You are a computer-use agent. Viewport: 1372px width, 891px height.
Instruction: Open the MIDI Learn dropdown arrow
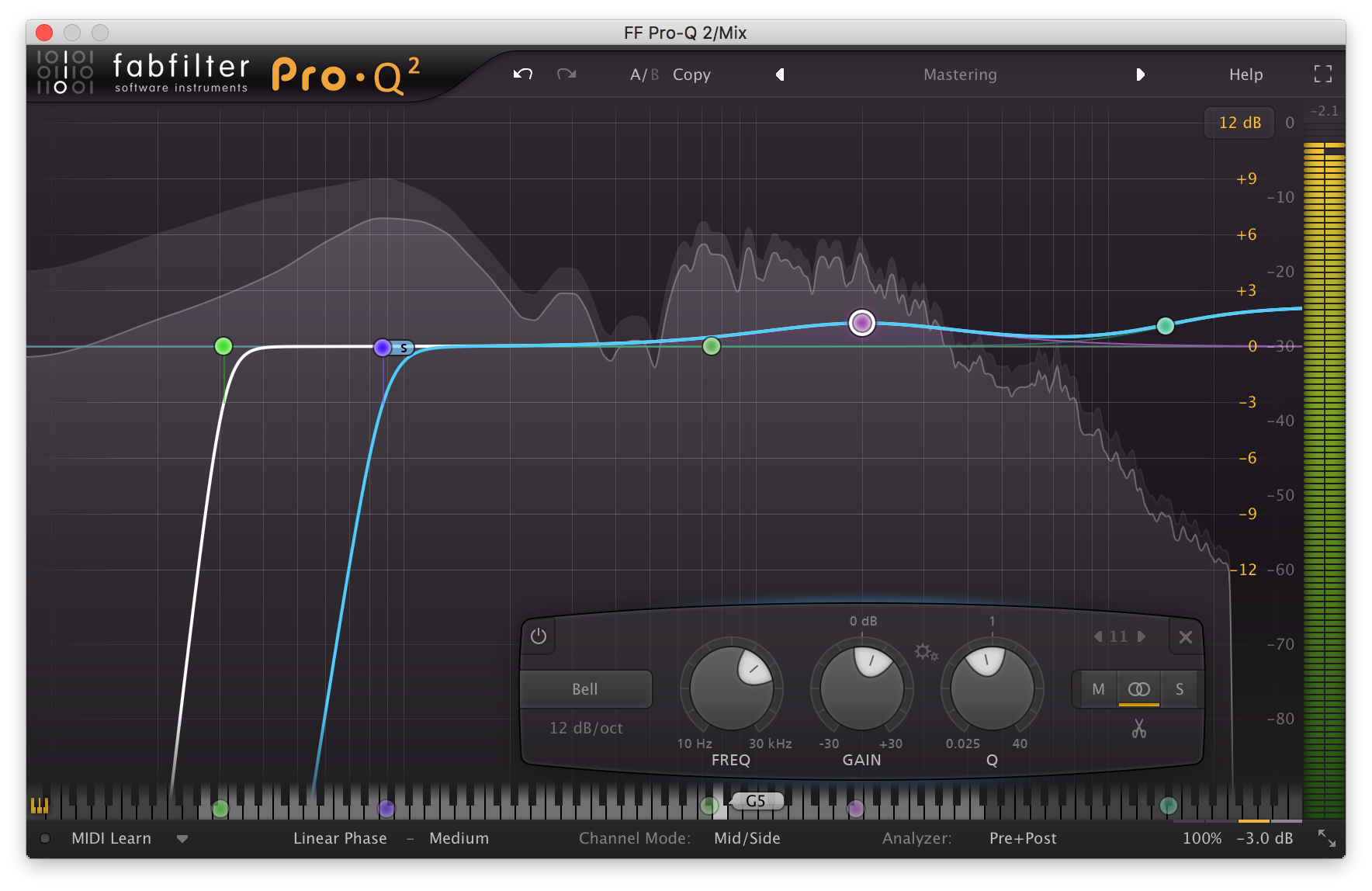182,839
